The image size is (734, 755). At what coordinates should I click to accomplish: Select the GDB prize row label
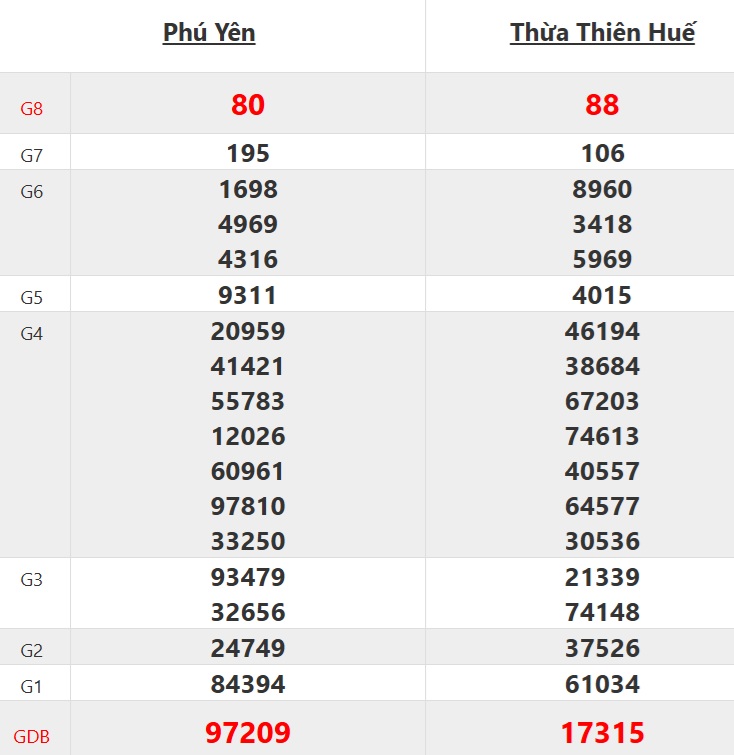pos(32,737)
